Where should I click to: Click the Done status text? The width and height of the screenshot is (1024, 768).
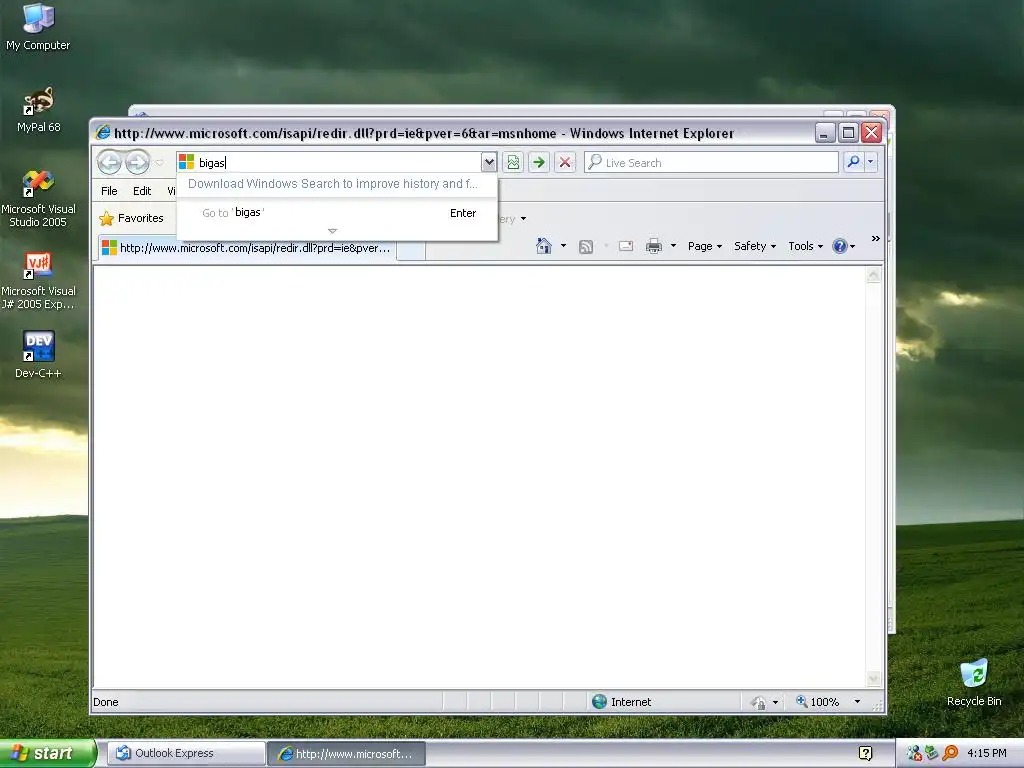(106, 702)
